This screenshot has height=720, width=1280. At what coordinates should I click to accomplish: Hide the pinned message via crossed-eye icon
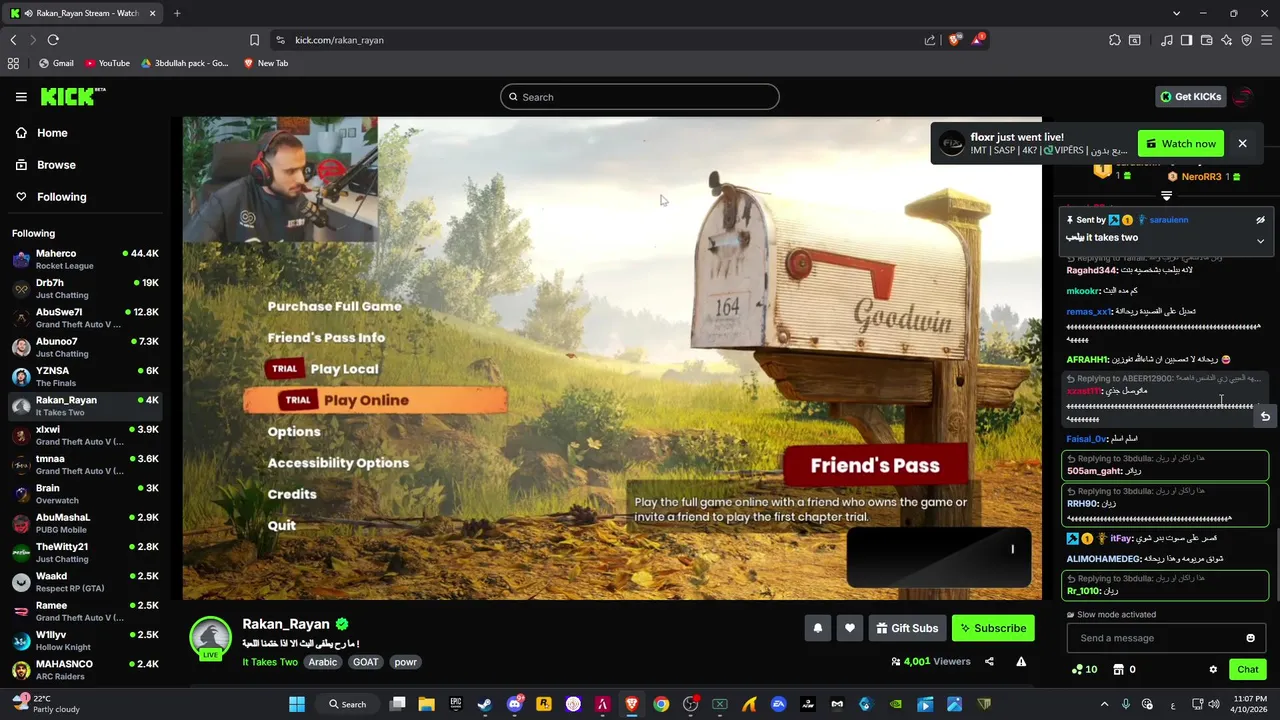[x=1260, y=220]
